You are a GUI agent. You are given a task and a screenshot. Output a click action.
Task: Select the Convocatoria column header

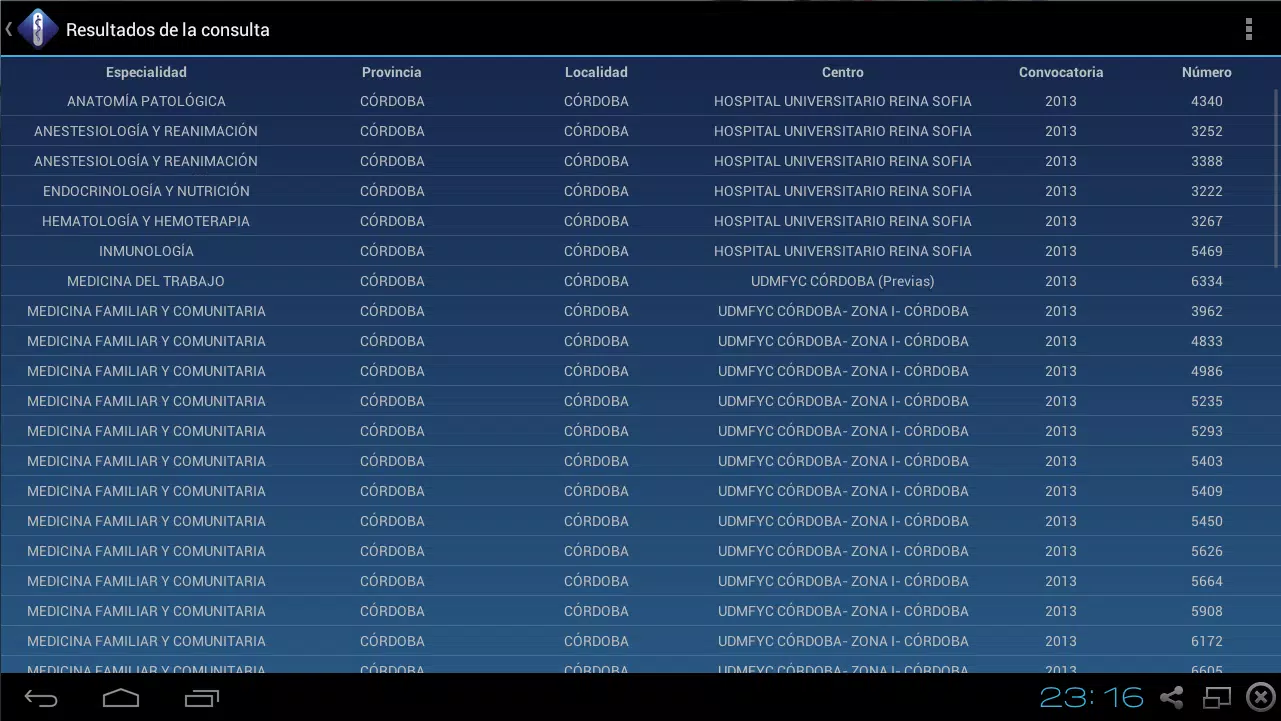[x=1061, y=72]
